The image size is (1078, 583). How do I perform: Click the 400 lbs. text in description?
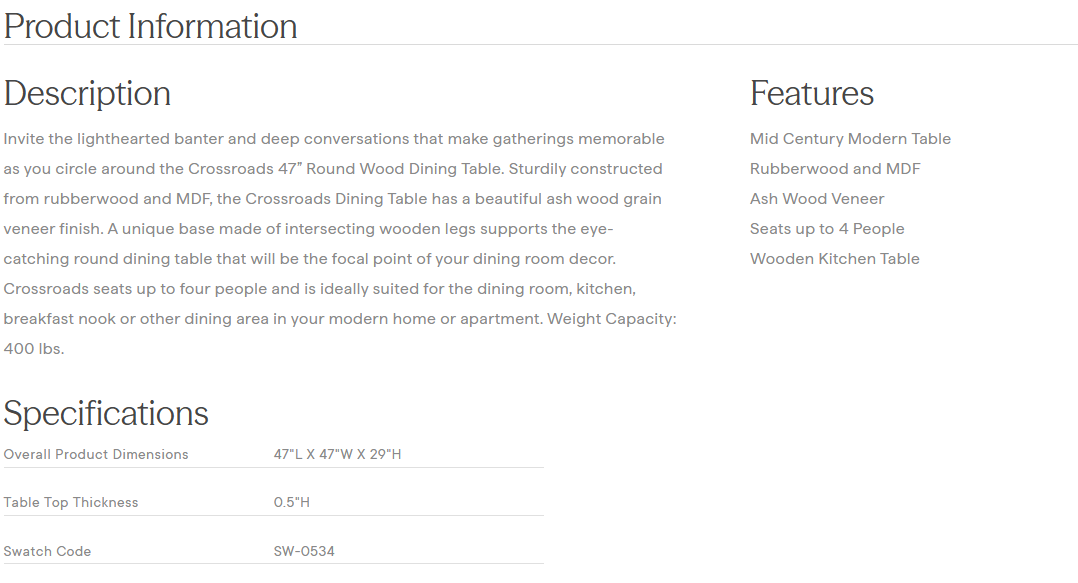click(x=34, y=349)
